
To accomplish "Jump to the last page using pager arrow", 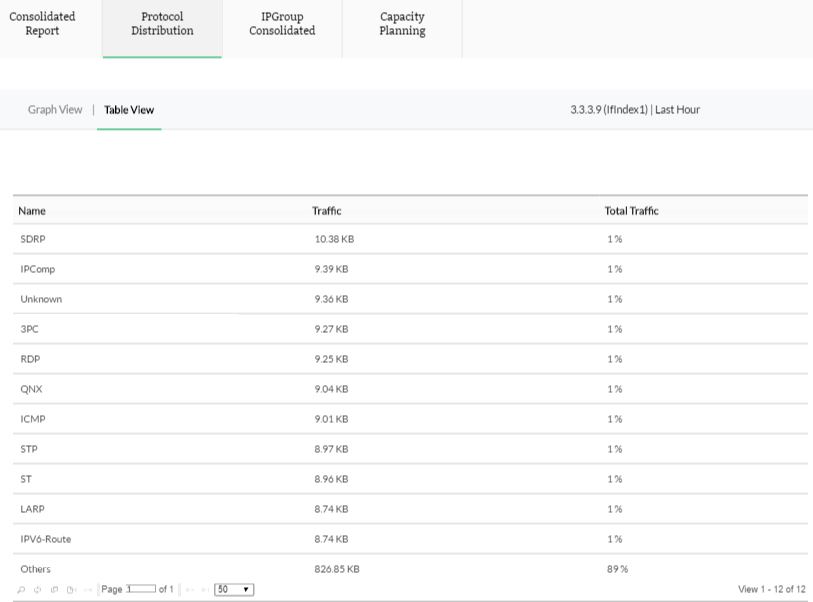I will tap(204, 590).
